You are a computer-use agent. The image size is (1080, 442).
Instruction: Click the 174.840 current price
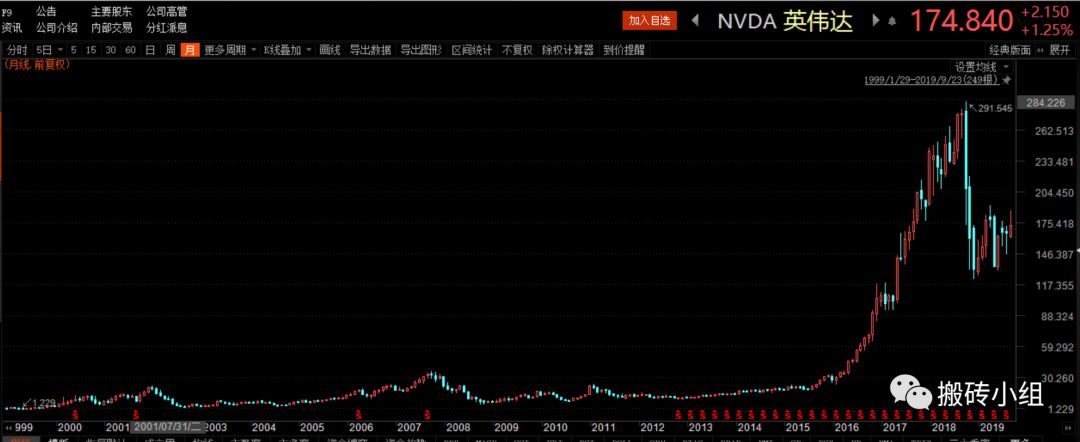pos(962,21)
